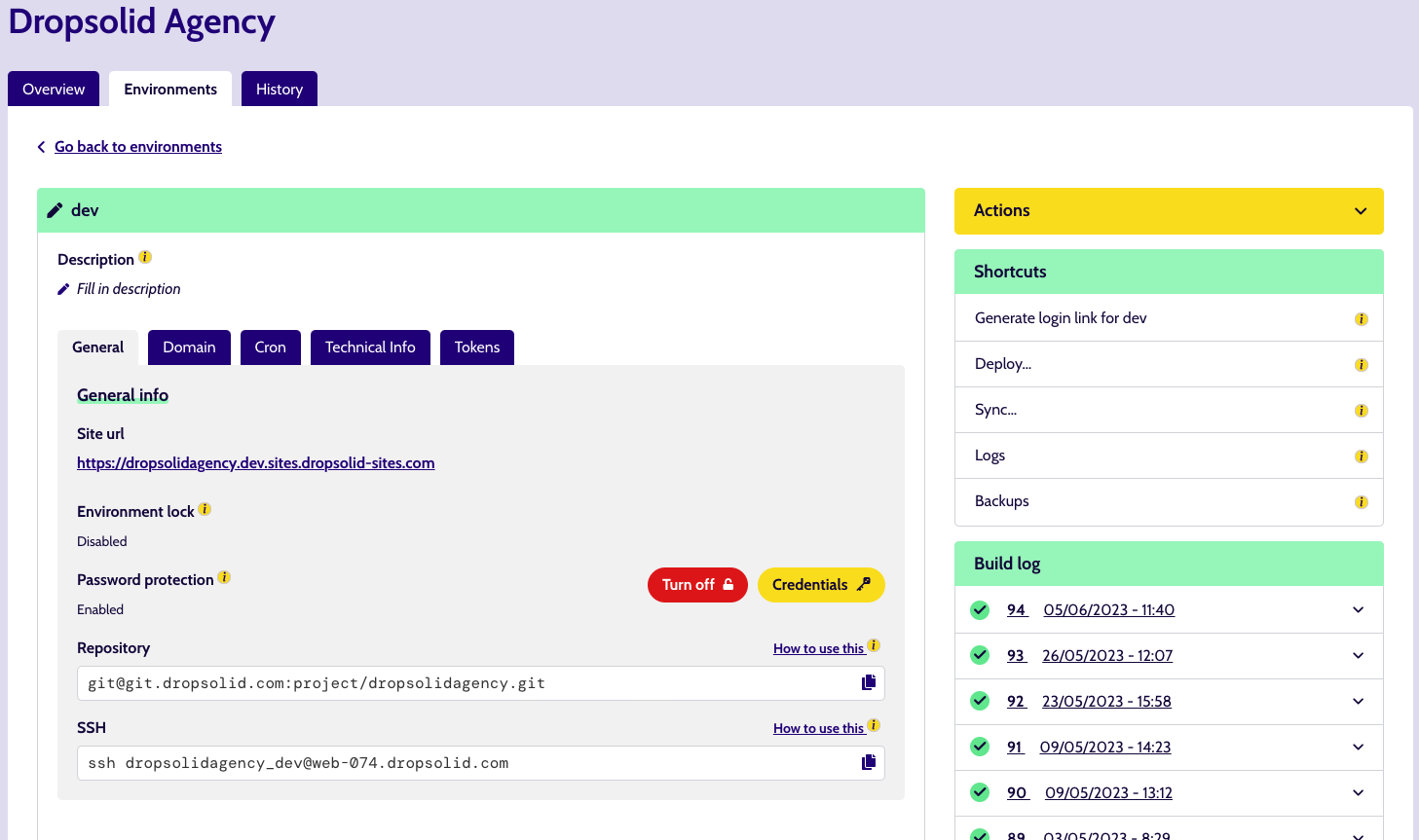Click info icon beside SSH How to use this

tap(874, 725)
